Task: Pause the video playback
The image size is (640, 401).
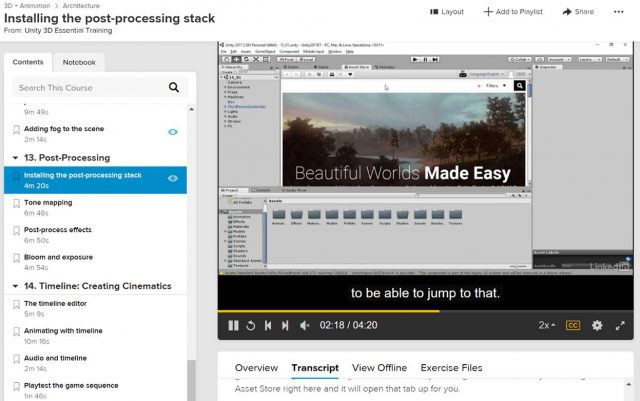Action: pyautogui.click(x=233, y=325)
